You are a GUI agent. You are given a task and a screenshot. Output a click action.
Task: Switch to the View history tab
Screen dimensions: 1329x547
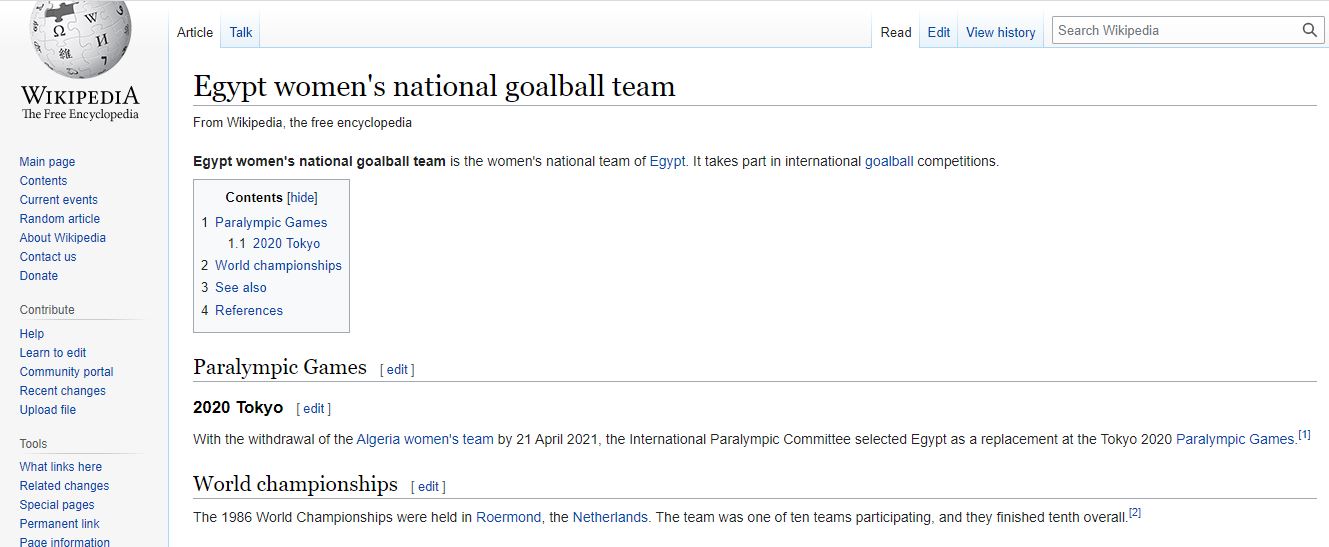[x=1000, y=32]
